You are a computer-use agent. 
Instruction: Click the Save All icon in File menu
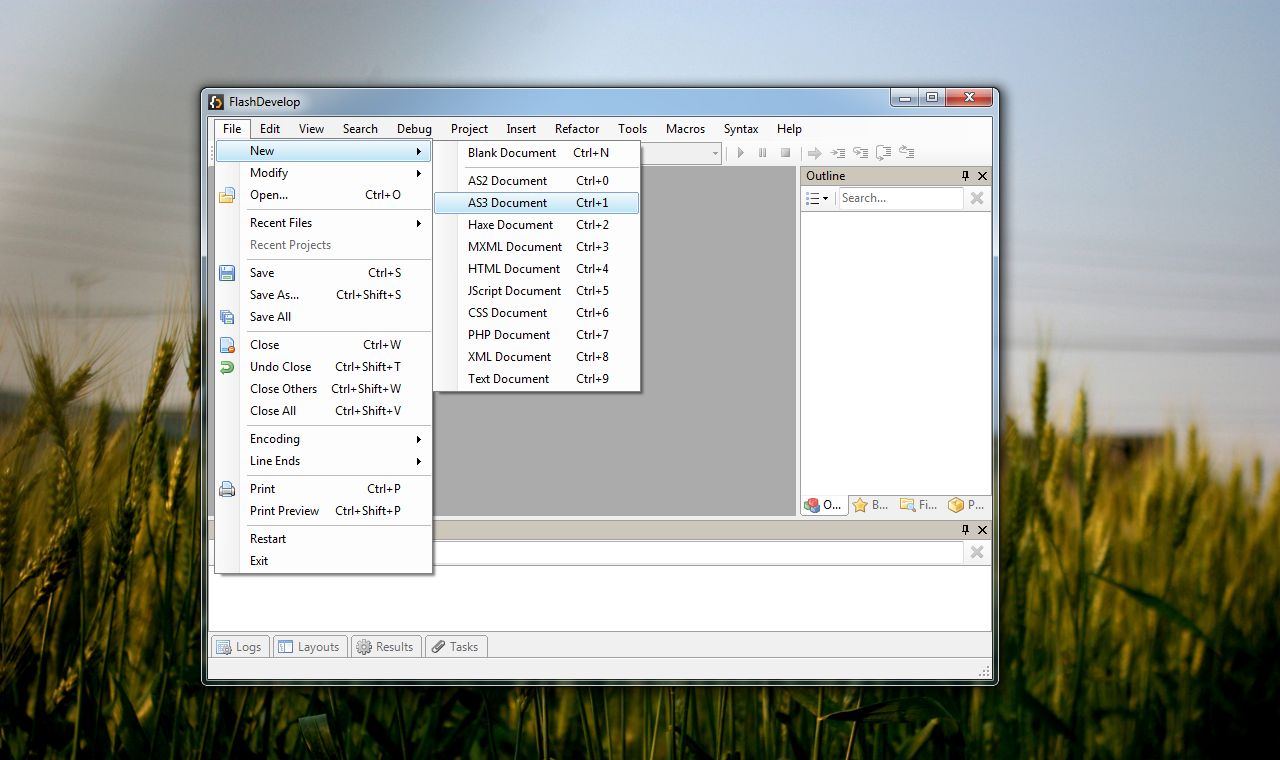click(227, 317)
